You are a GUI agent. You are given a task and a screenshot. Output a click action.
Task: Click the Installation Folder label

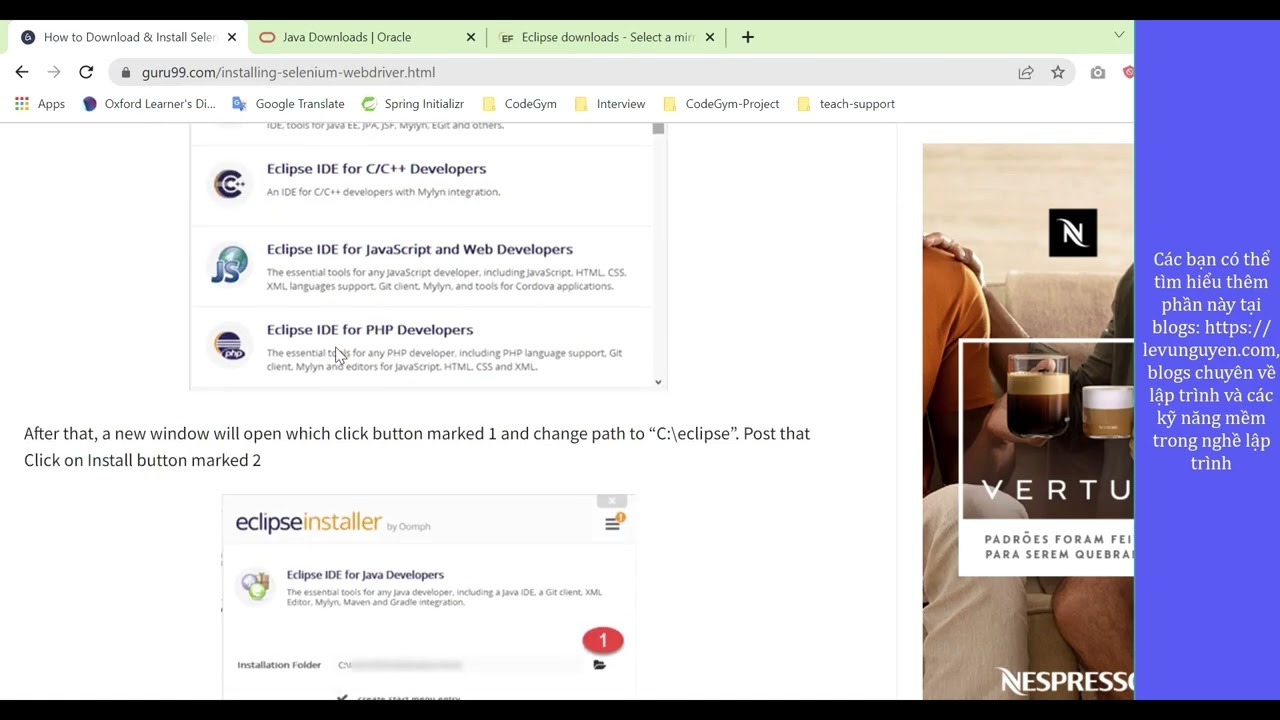[279, 665]
